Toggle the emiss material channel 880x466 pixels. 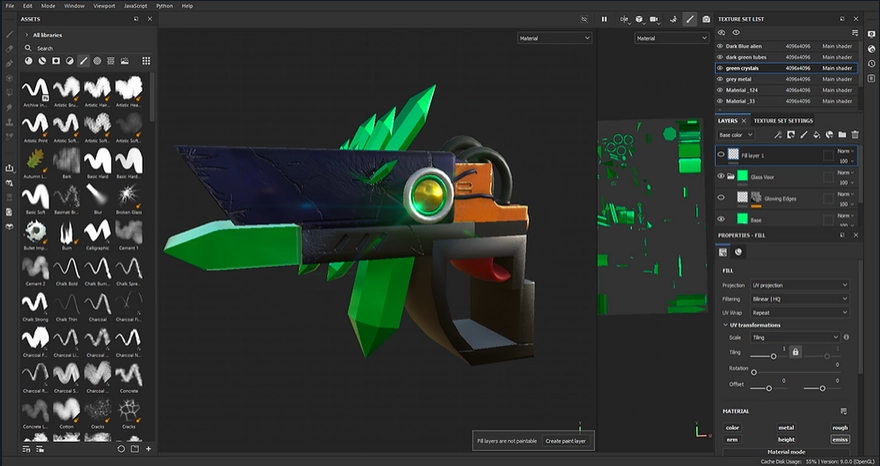click(x=839, y=439)
